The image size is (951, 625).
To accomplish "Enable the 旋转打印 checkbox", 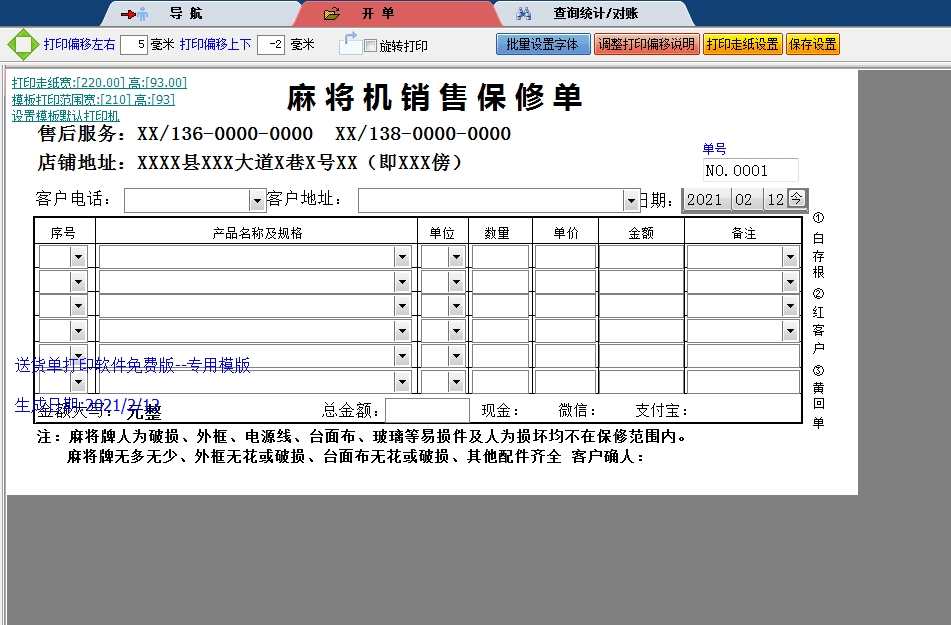I will coord(370,46).
